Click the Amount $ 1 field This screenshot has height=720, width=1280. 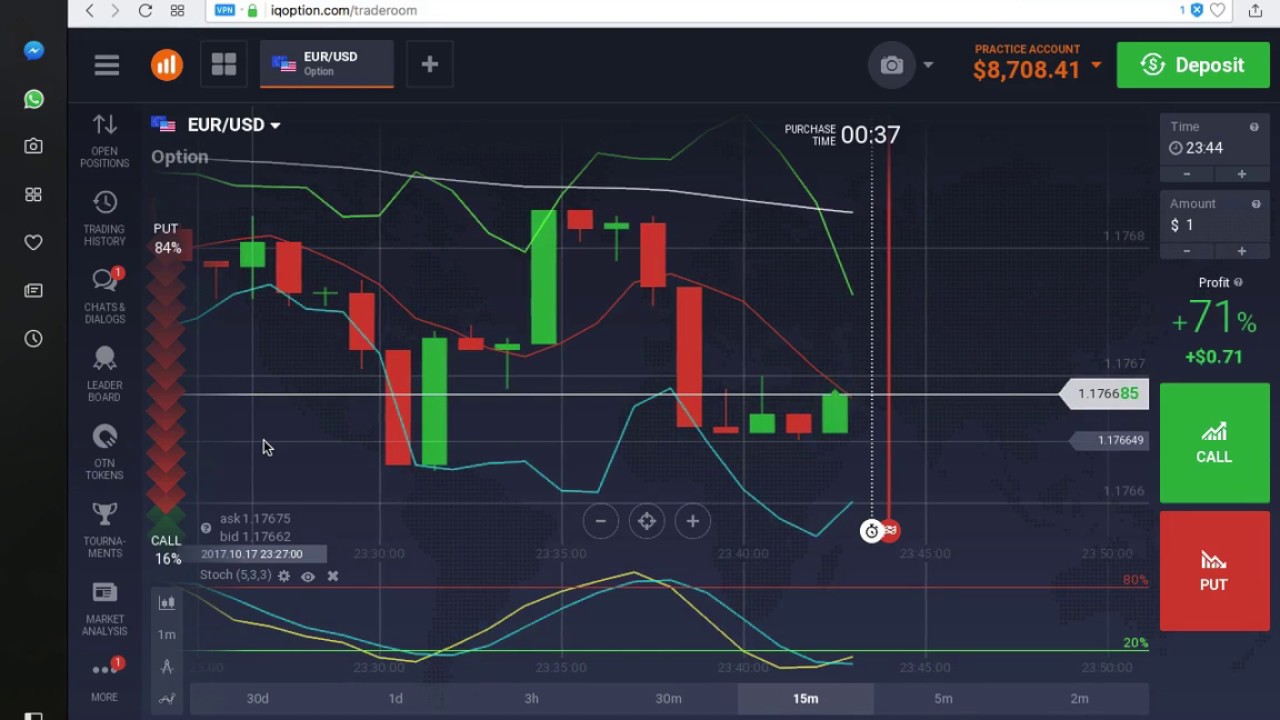[x=1214, y=225]
